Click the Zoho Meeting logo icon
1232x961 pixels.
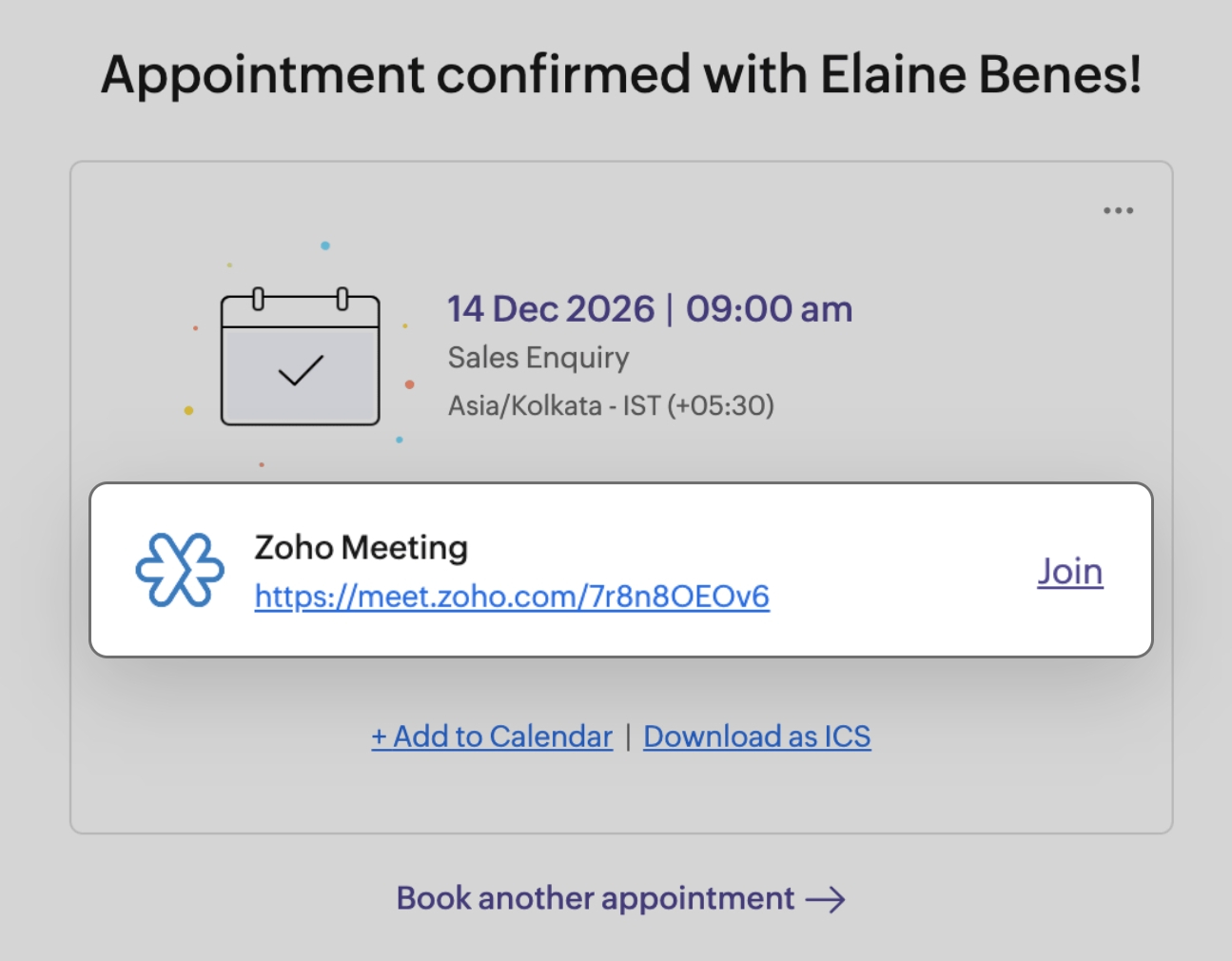(x=180, y=570)
